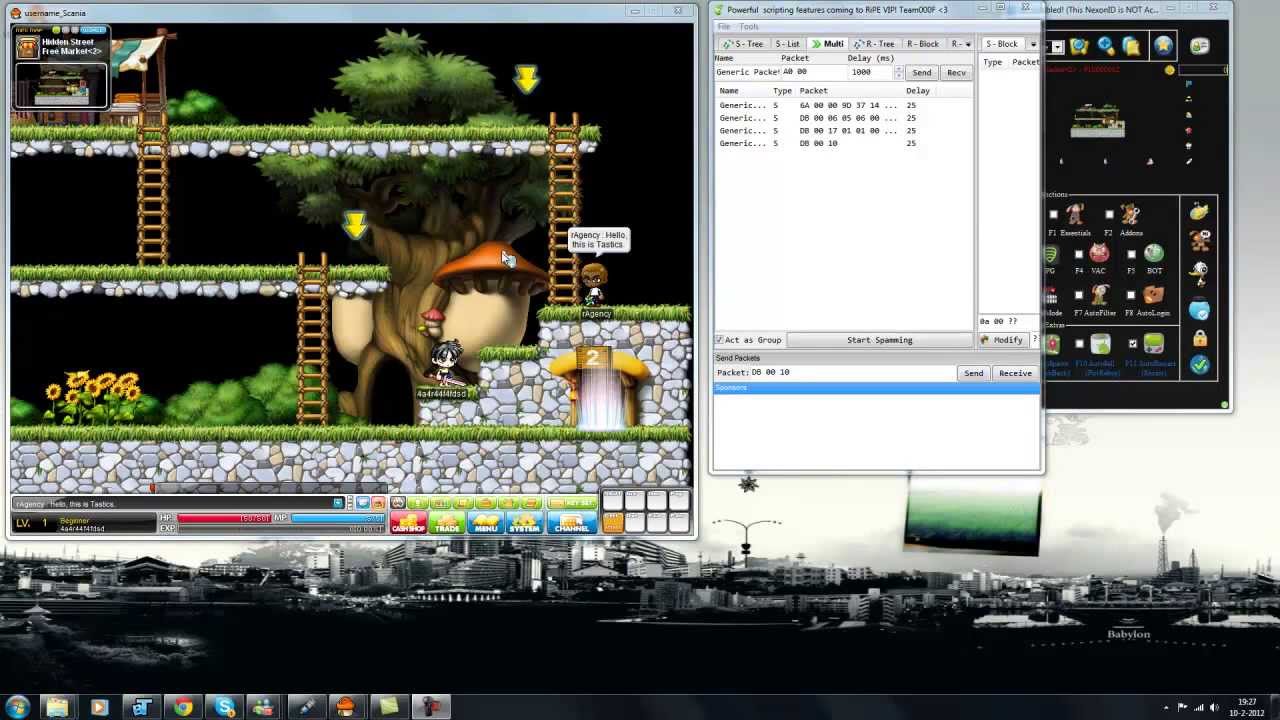Click the AutoLogin icon in trainer
1280x720 pixels.
point(1154,295)
